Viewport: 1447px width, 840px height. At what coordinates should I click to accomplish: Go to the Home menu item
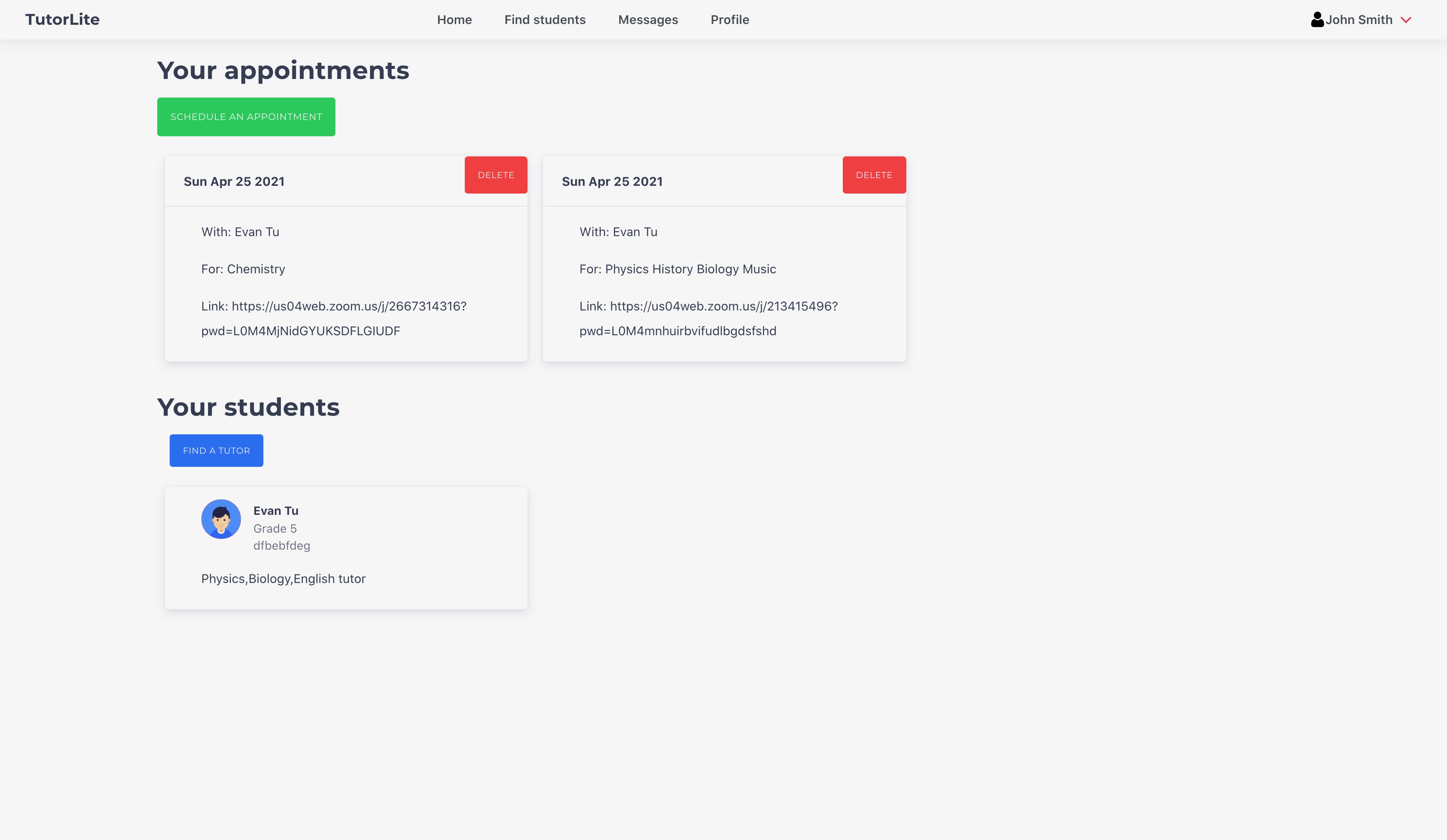454,19
